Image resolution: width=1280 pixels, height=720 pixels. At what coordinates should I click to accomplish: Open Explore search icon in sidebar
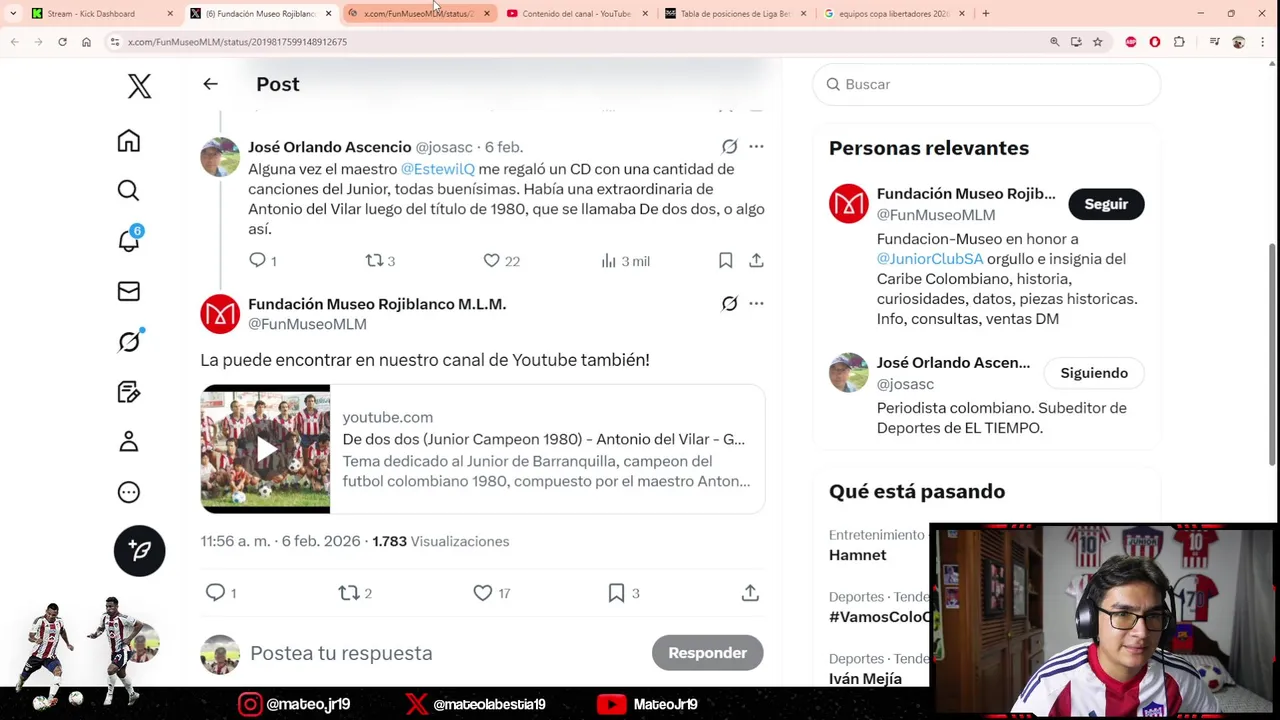point(128,190)
